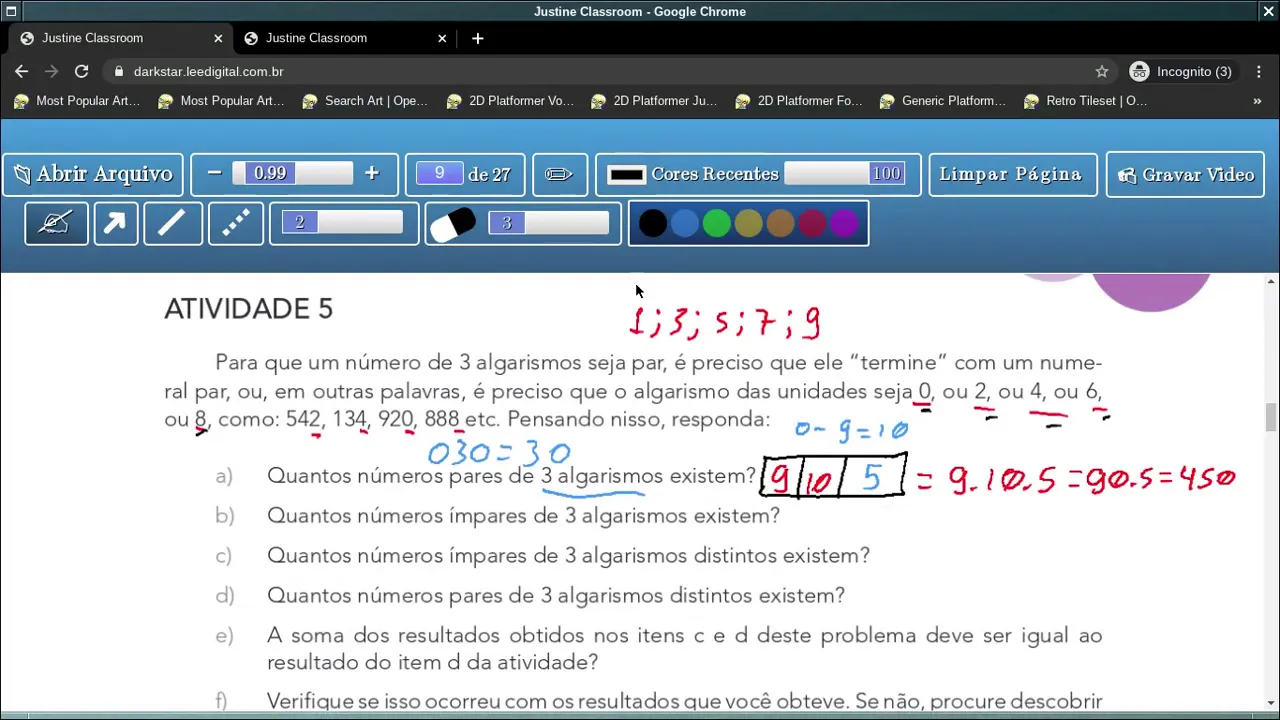Bookmark this page with the star icon
Image resolution: width=1280 pixels, height=720 pixels.
[1101, 71]
